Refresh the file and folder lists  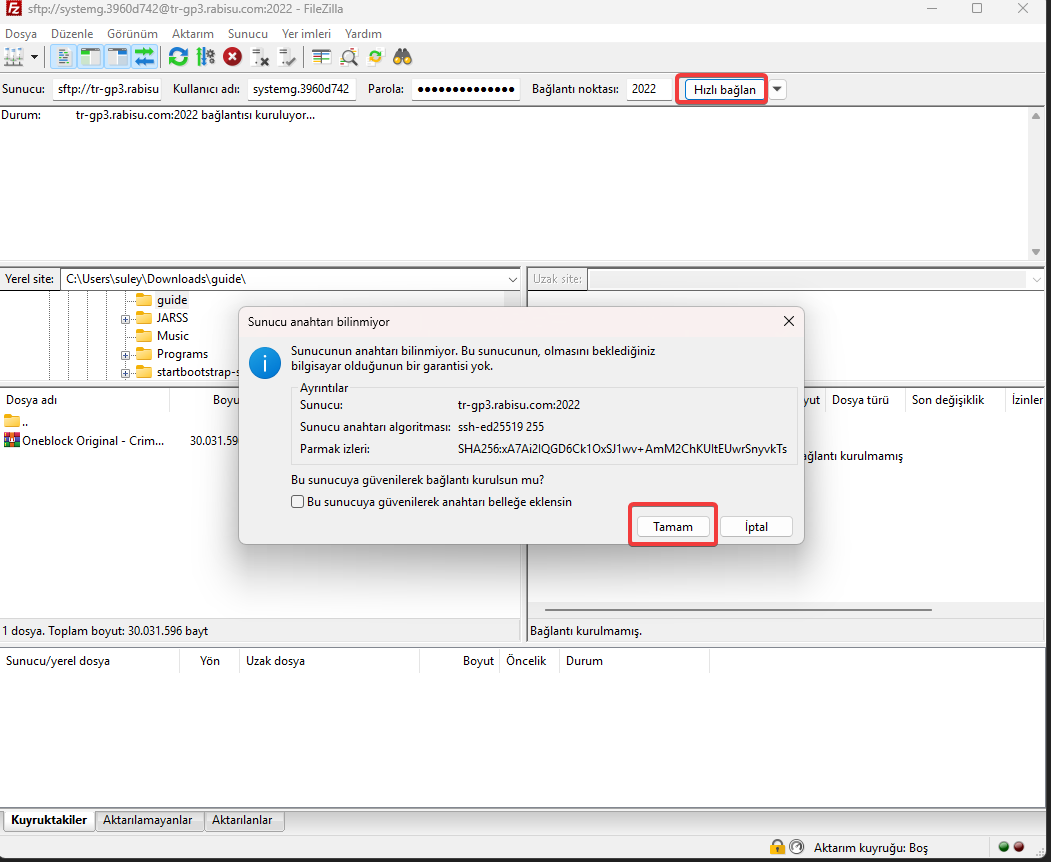(178, 57)
